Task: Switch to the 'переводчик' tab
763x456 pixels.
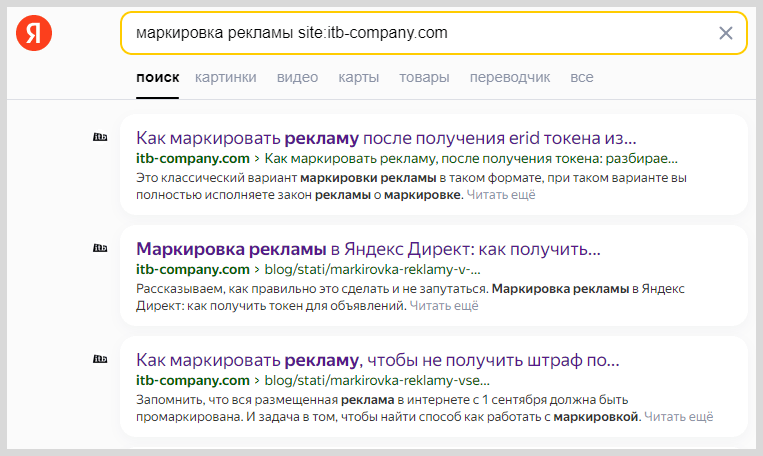Action: 510,77
